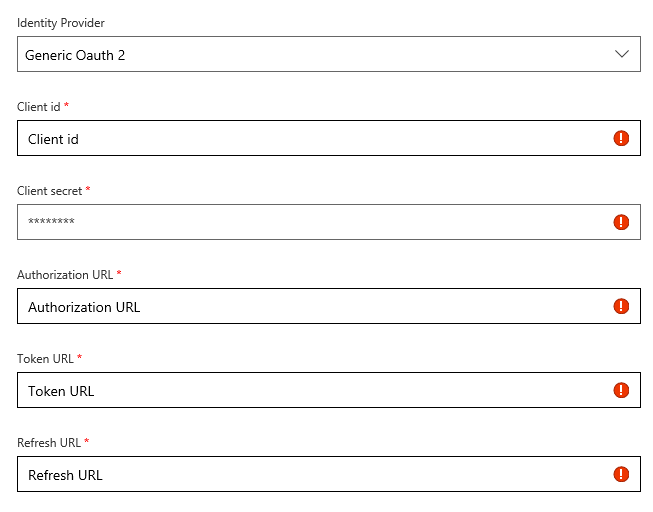The height and width of the screenshot is (512, 653).
Task: Click the Client id field label
Action: (x=39, y=106)
